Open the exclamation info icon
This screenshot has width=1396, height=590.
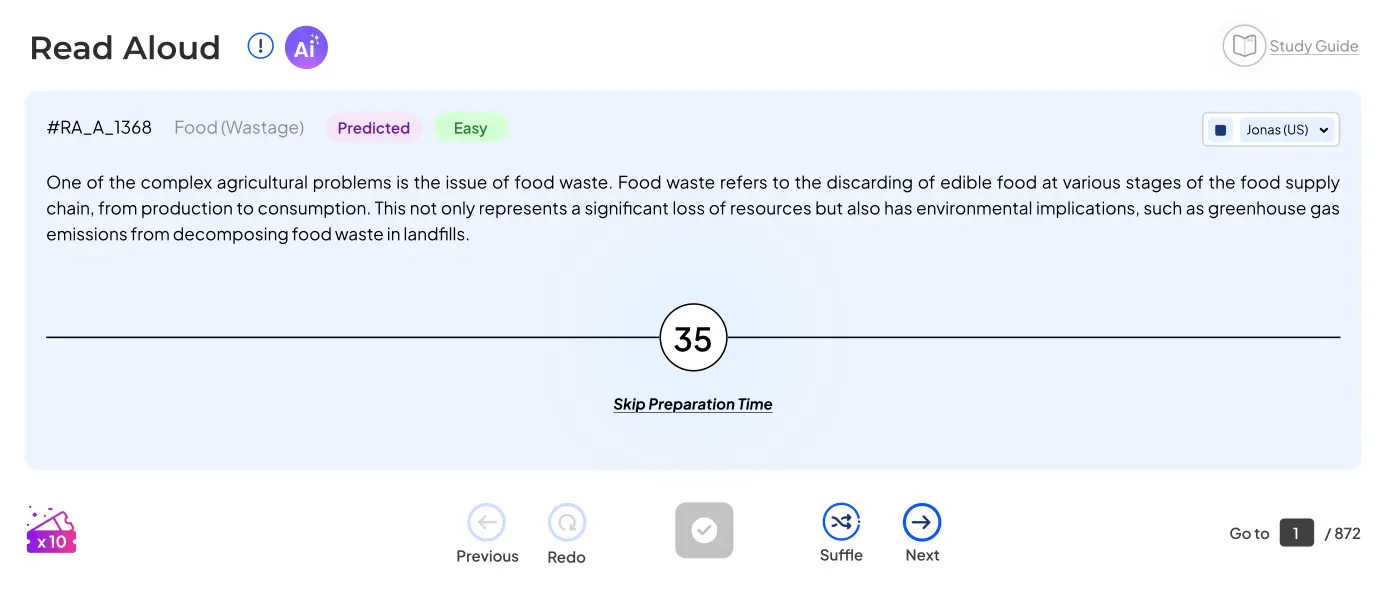pos(260,45)
